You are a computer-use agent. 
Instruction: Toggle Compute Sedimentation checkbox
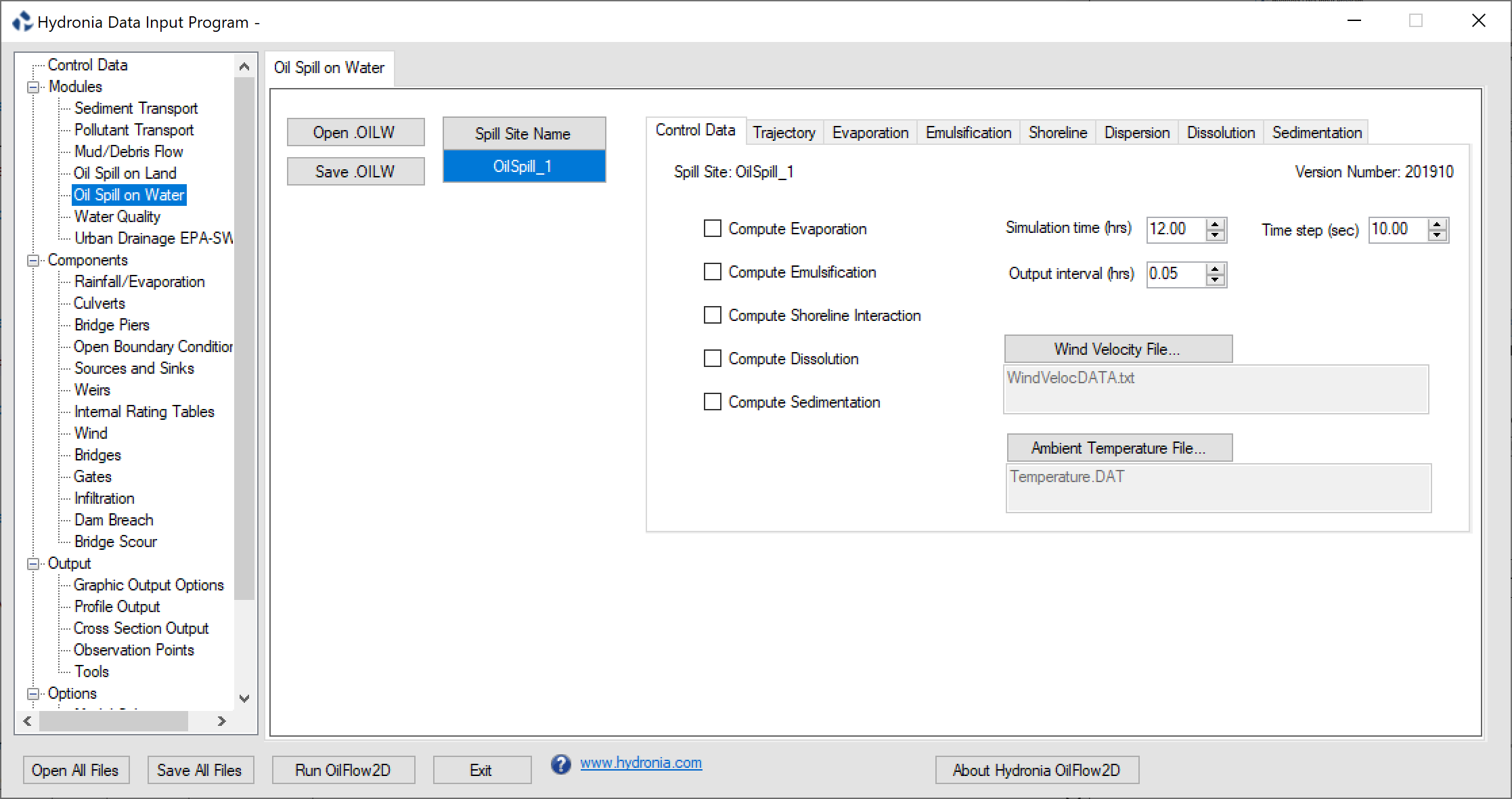713,402
